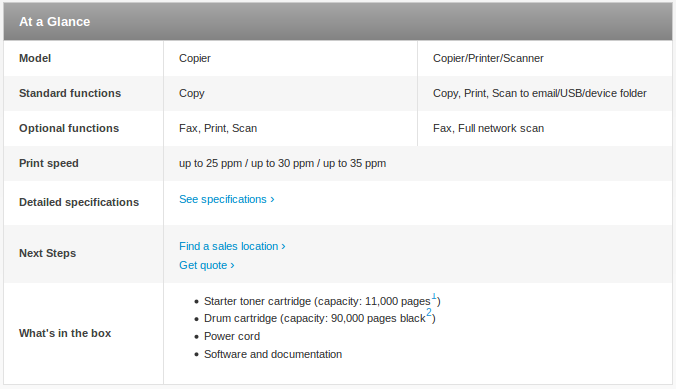The width and height of the screenshot is (676, 389).
Task: Click footnote 1 after 11,000 pages
Action: point(434,296)
